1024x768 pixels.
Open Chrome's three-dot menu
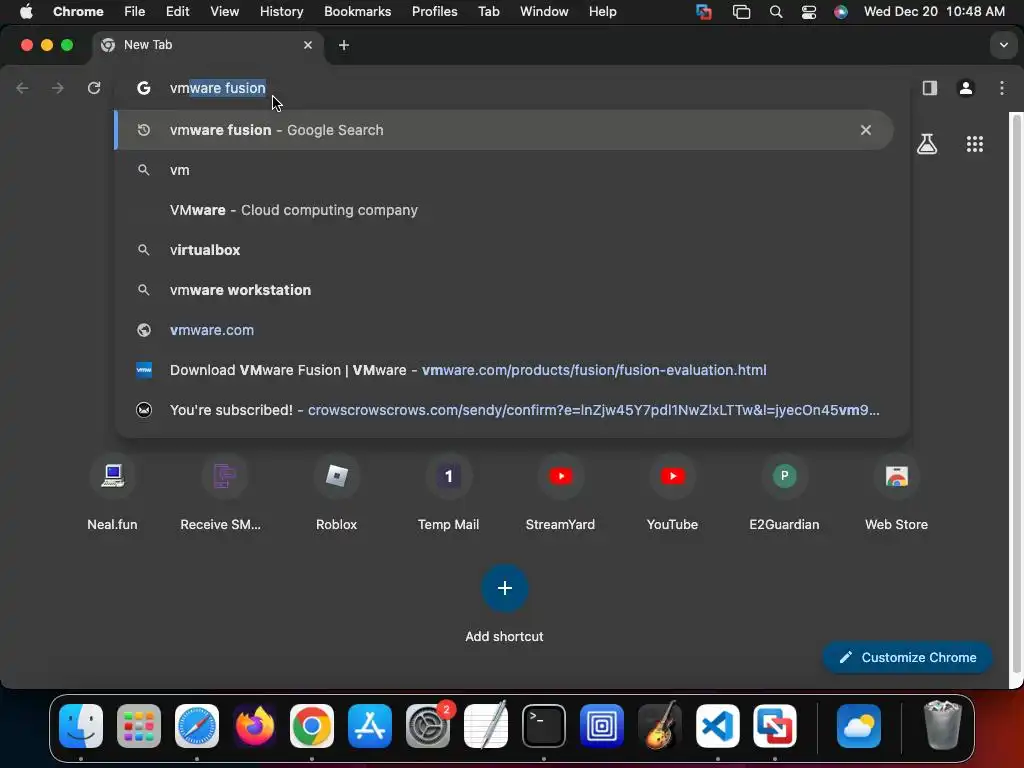(1002, 88)
